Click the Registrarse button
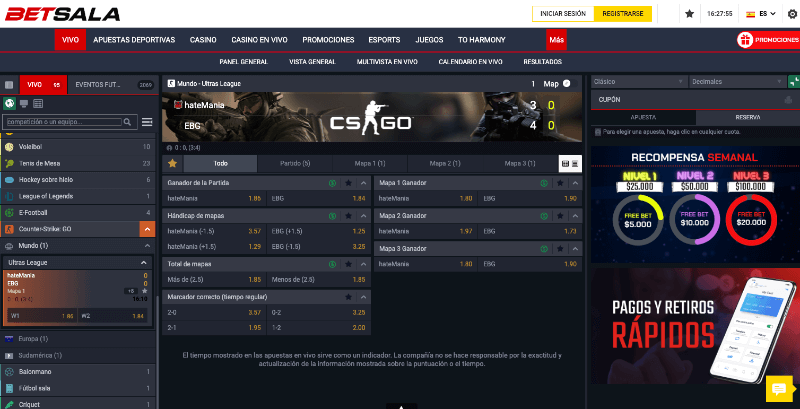The height and width of the screenshot is (409, 800). click(x=623, y=14)
